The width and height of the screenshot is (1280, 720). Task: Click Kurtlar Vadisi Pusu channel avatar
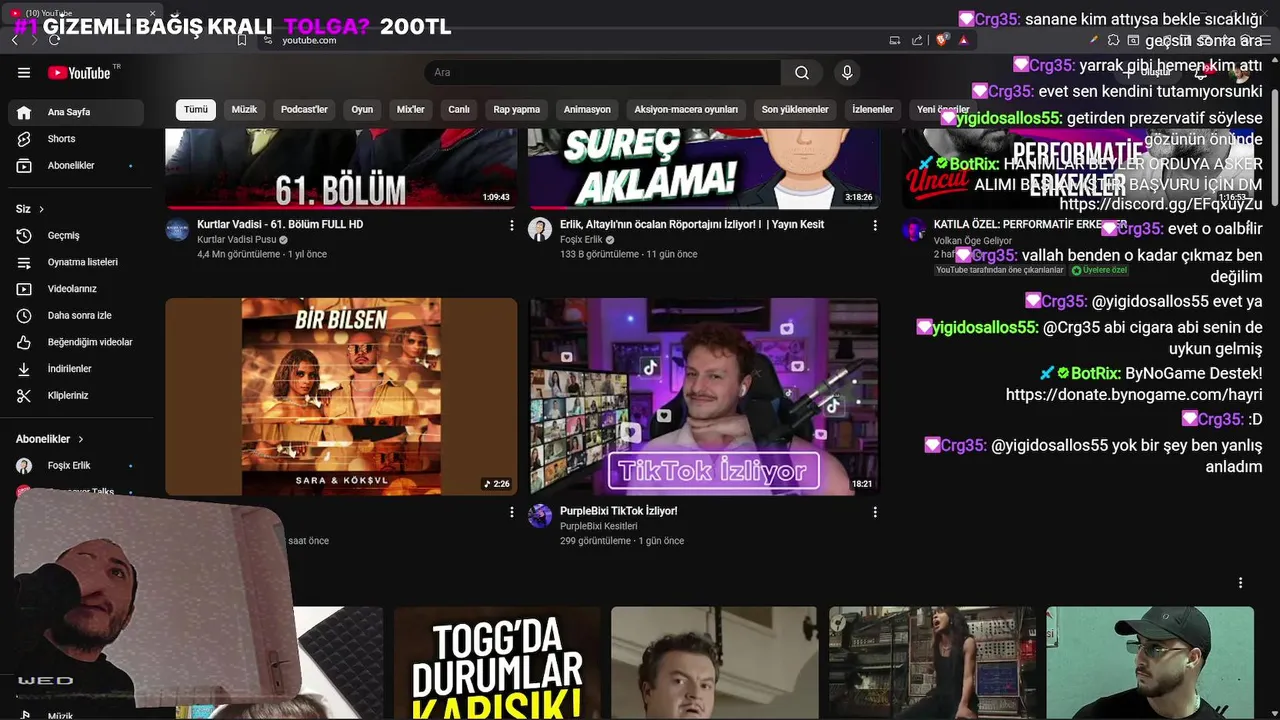[177, 229]
